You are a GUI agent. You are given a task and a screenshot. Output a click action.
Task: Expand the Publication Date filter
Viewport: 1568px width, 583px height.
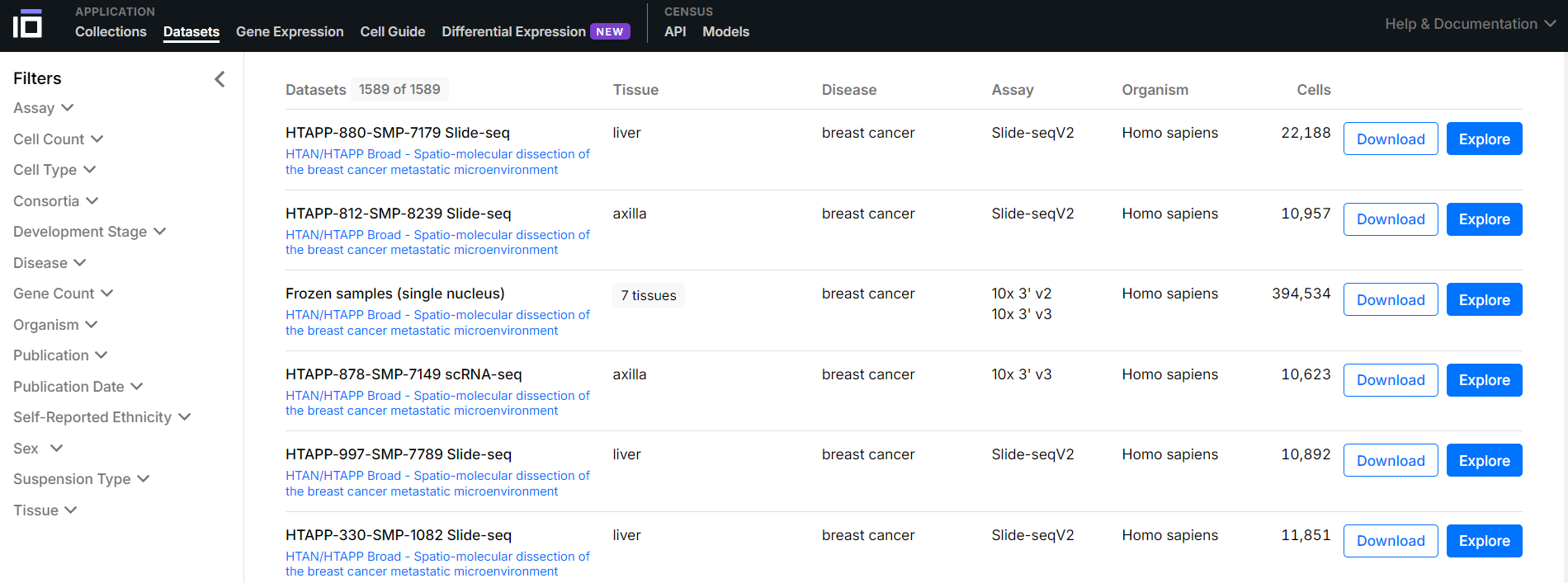(78, 387)
